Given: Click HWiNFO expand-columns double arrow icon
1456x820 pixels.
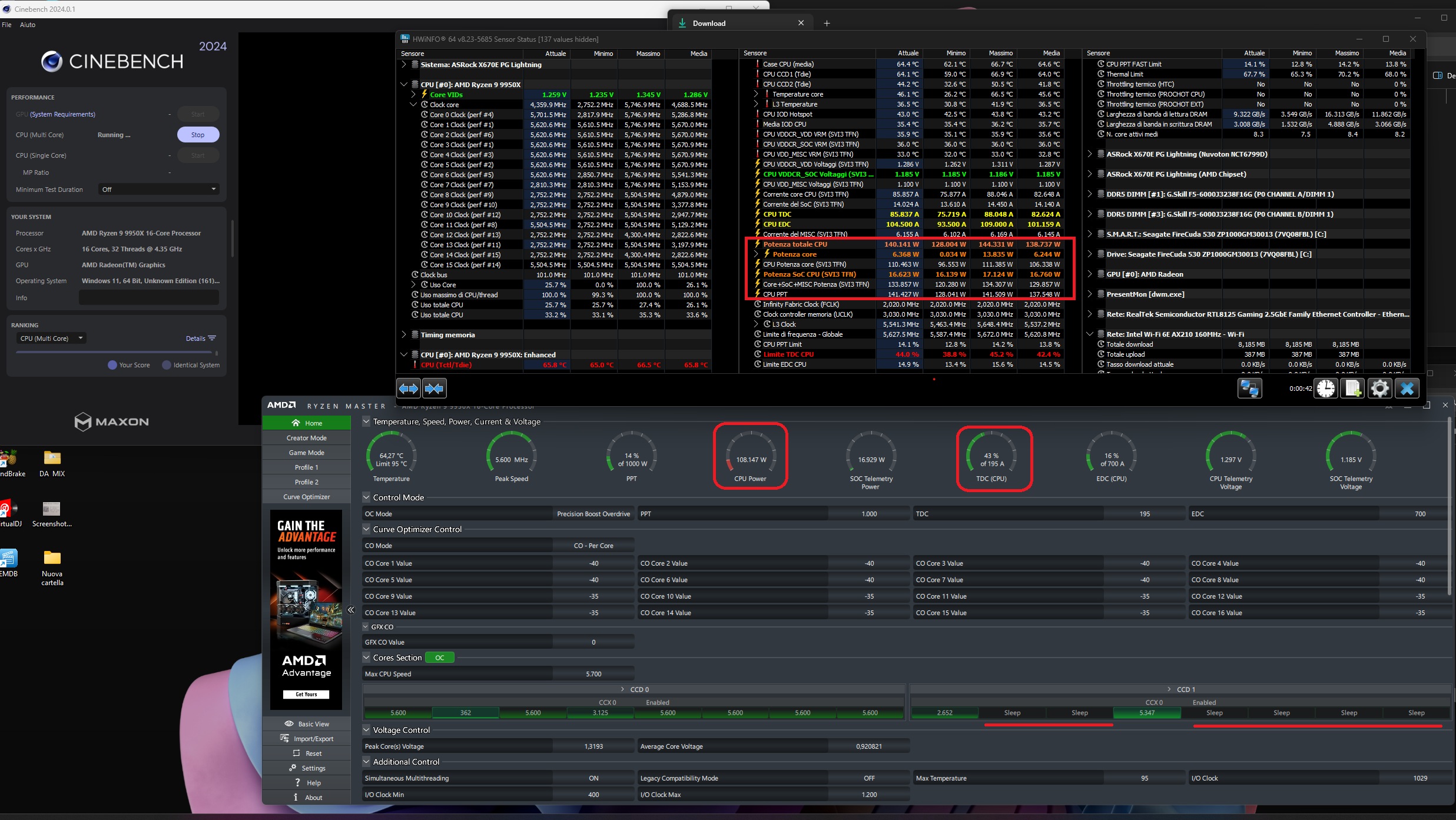Looking at the screenshot, I should click(x=409, y=389).
